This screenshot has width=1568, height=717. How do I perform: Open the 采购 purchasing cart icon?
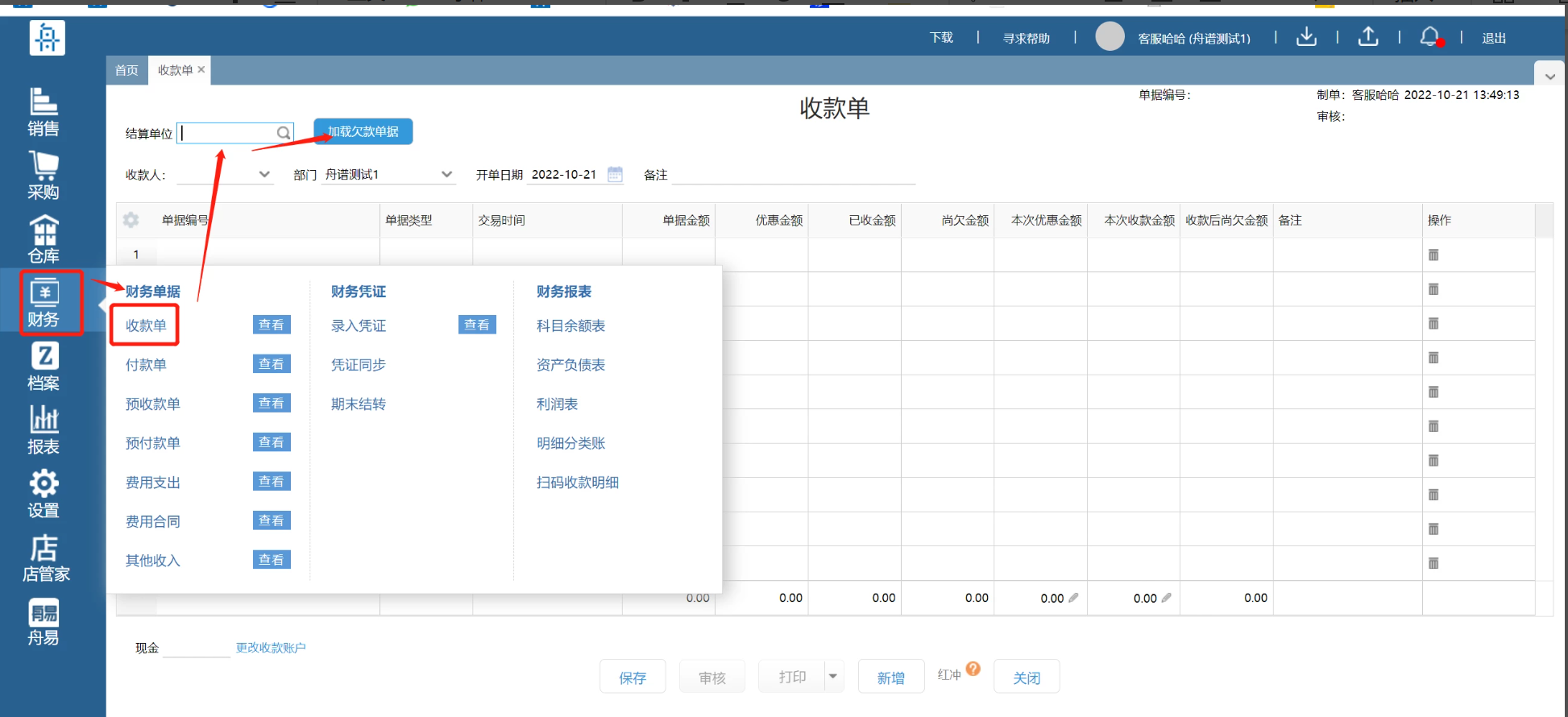(44, 176)
